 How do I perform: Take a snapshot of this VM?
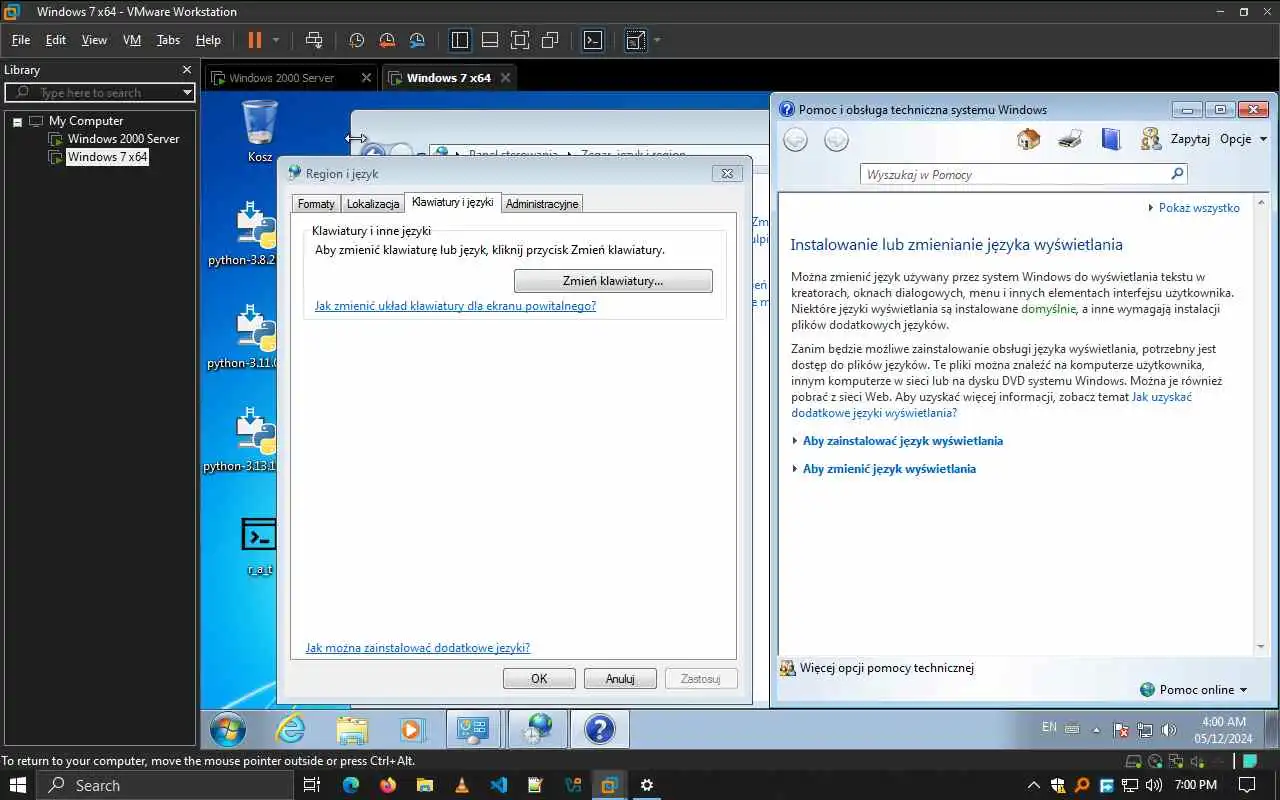tap(357, 40)
